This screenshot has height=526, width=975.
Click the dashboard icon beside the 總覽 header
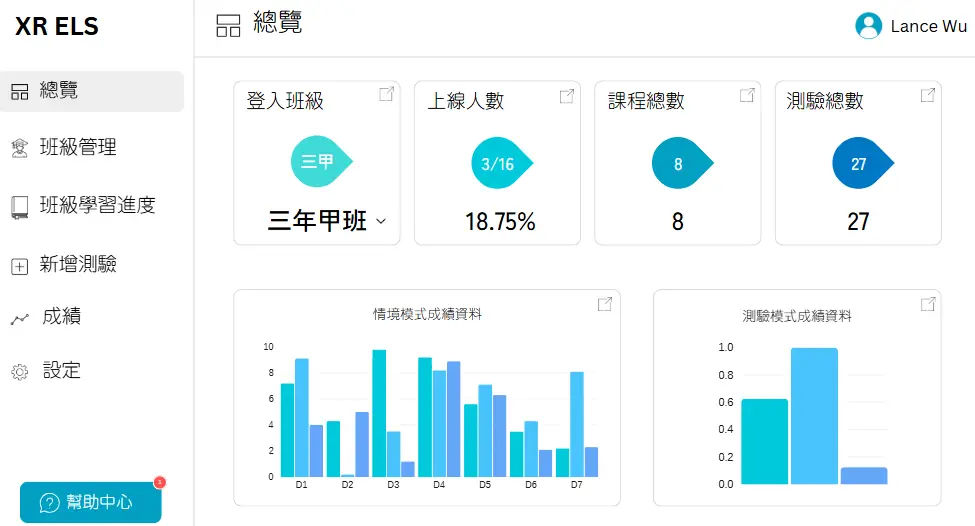point(229,26)
